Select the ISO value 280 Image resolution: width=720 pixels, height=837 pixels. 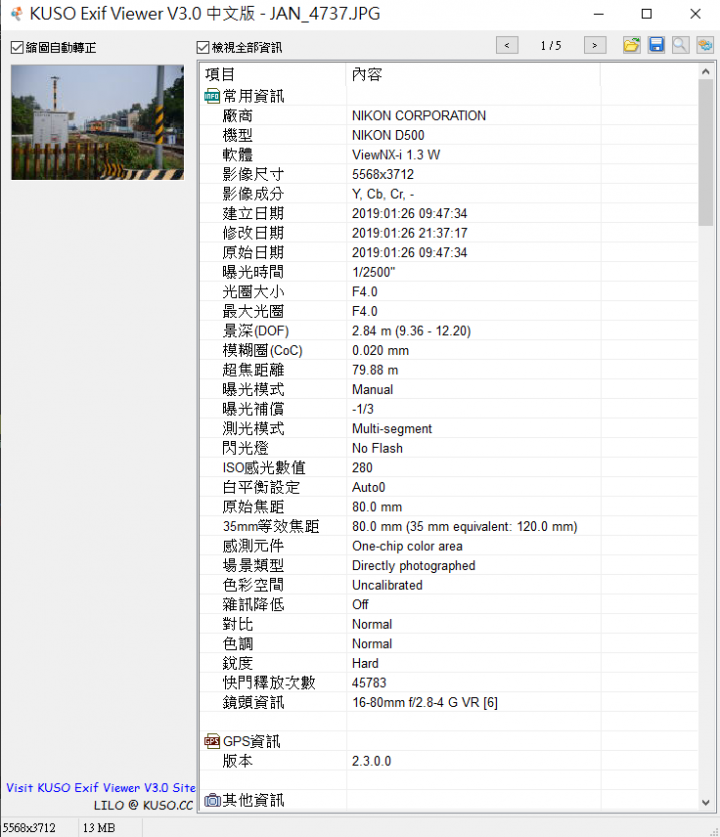point(362,468)
